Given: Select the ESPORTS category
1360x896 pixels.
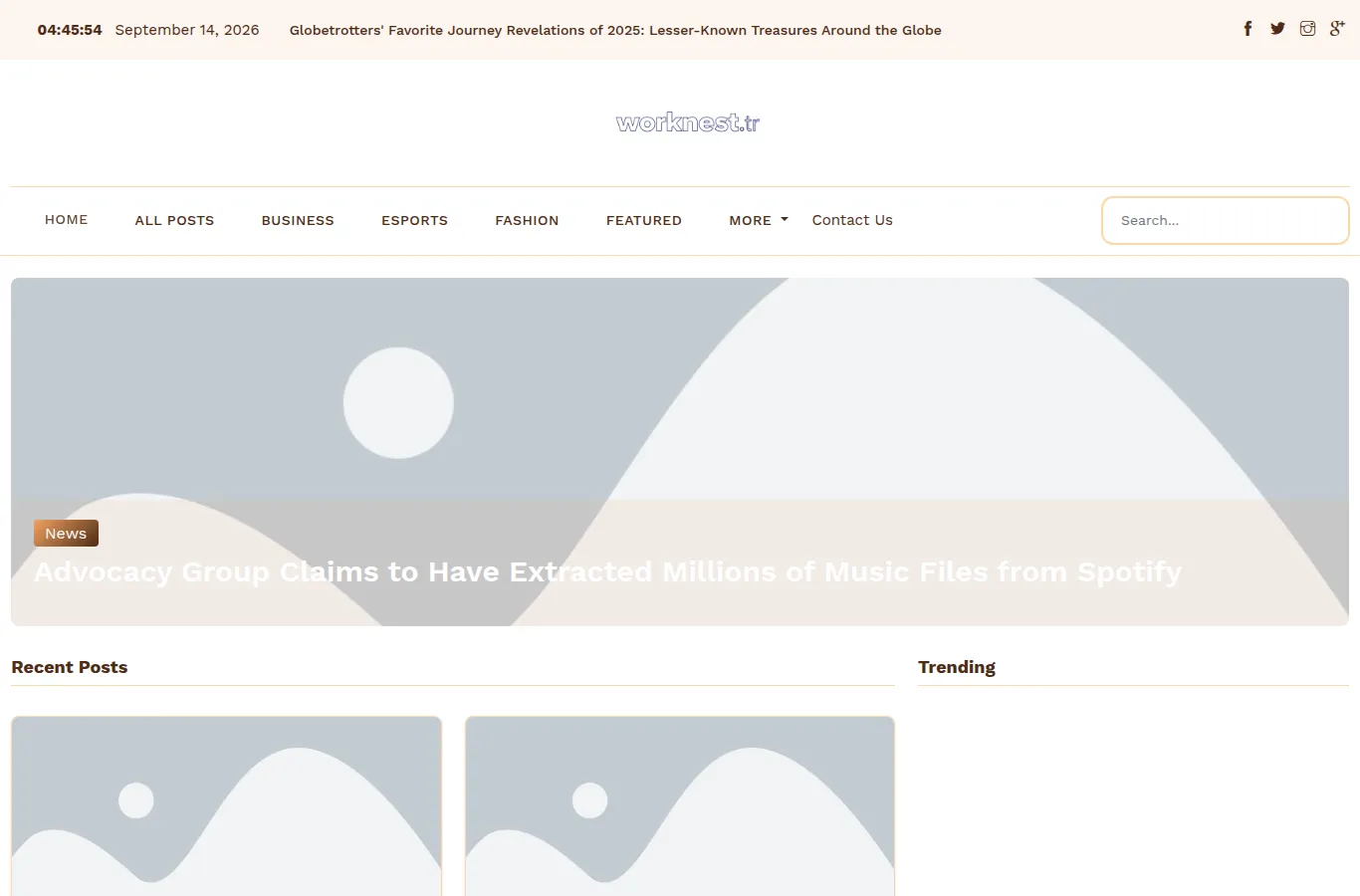Looking at the screenshot, I should pos(414,220).
